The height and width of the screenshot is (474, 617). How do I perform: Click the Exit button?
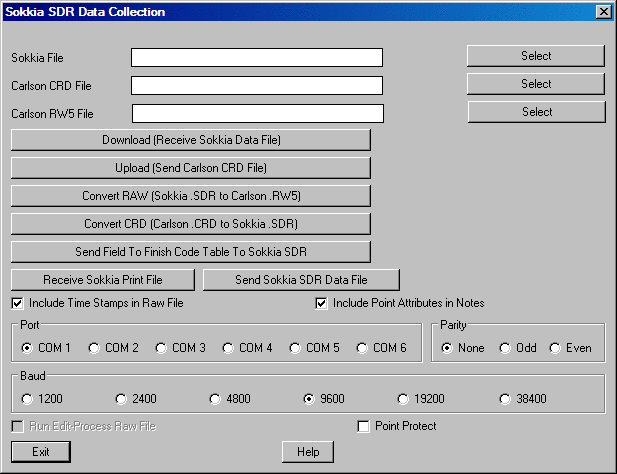41,452
